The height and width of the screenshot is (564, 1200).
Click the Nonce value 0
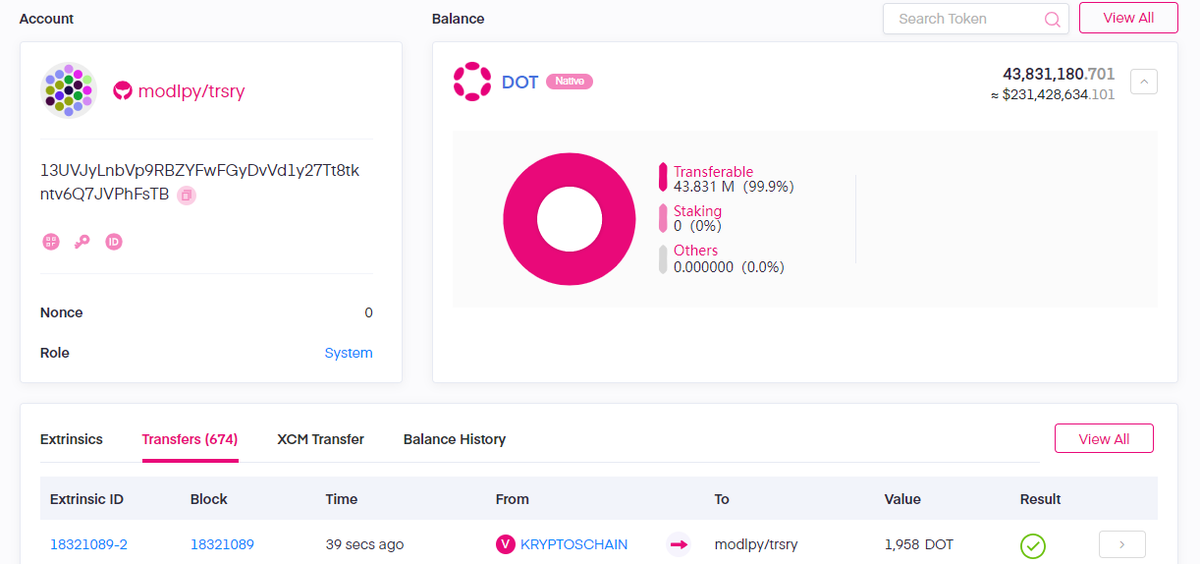click(369, 313)
